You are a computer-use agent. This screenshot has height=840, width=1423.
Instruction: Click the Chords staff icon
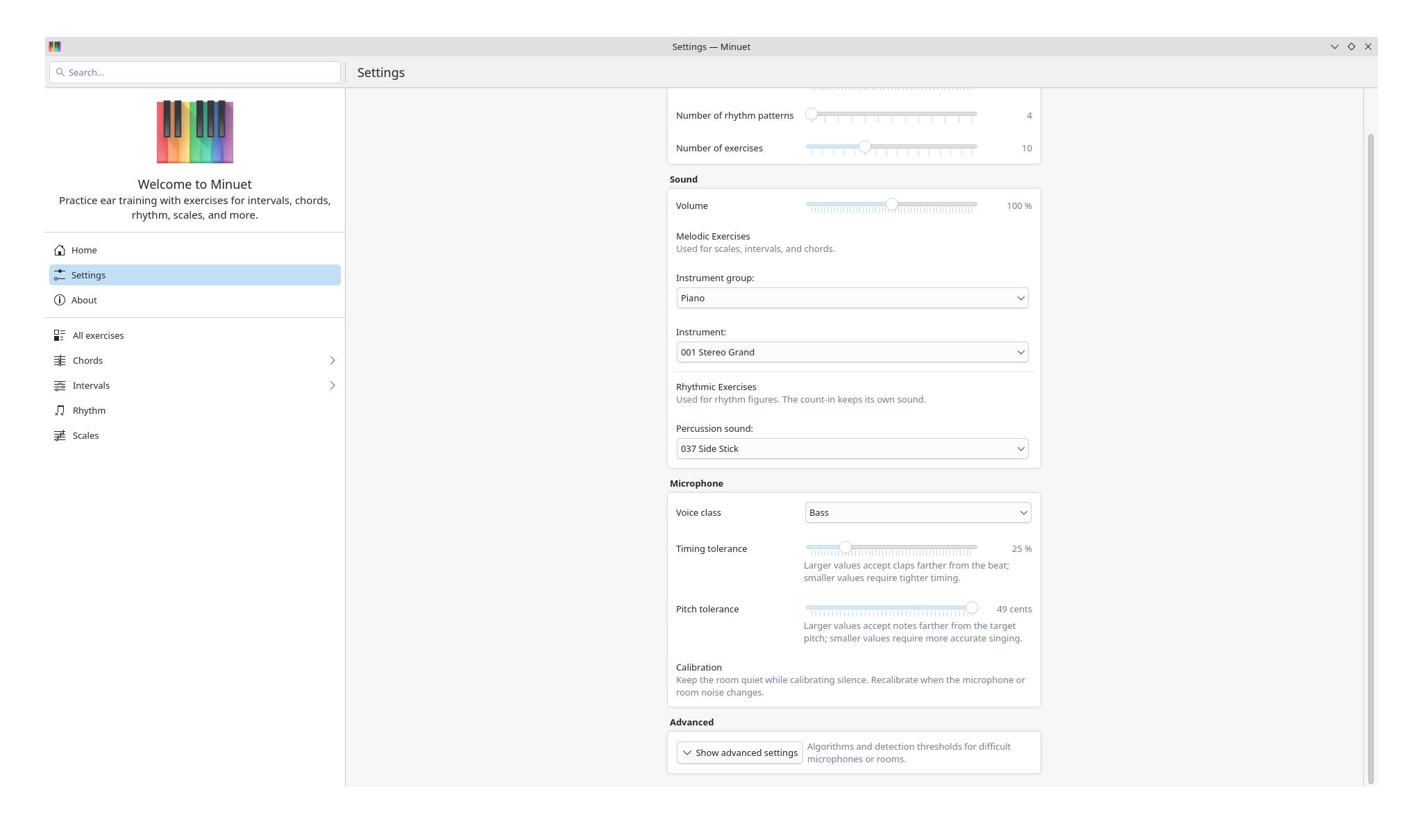(x=60, y=360)
